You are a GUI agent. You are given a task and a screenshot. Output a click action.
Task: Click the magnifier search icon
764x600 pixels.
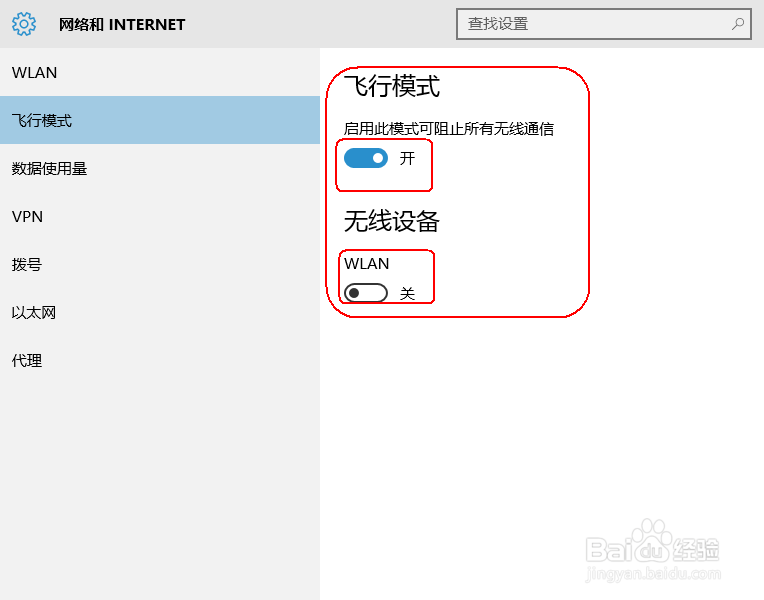tap(738, 23)
